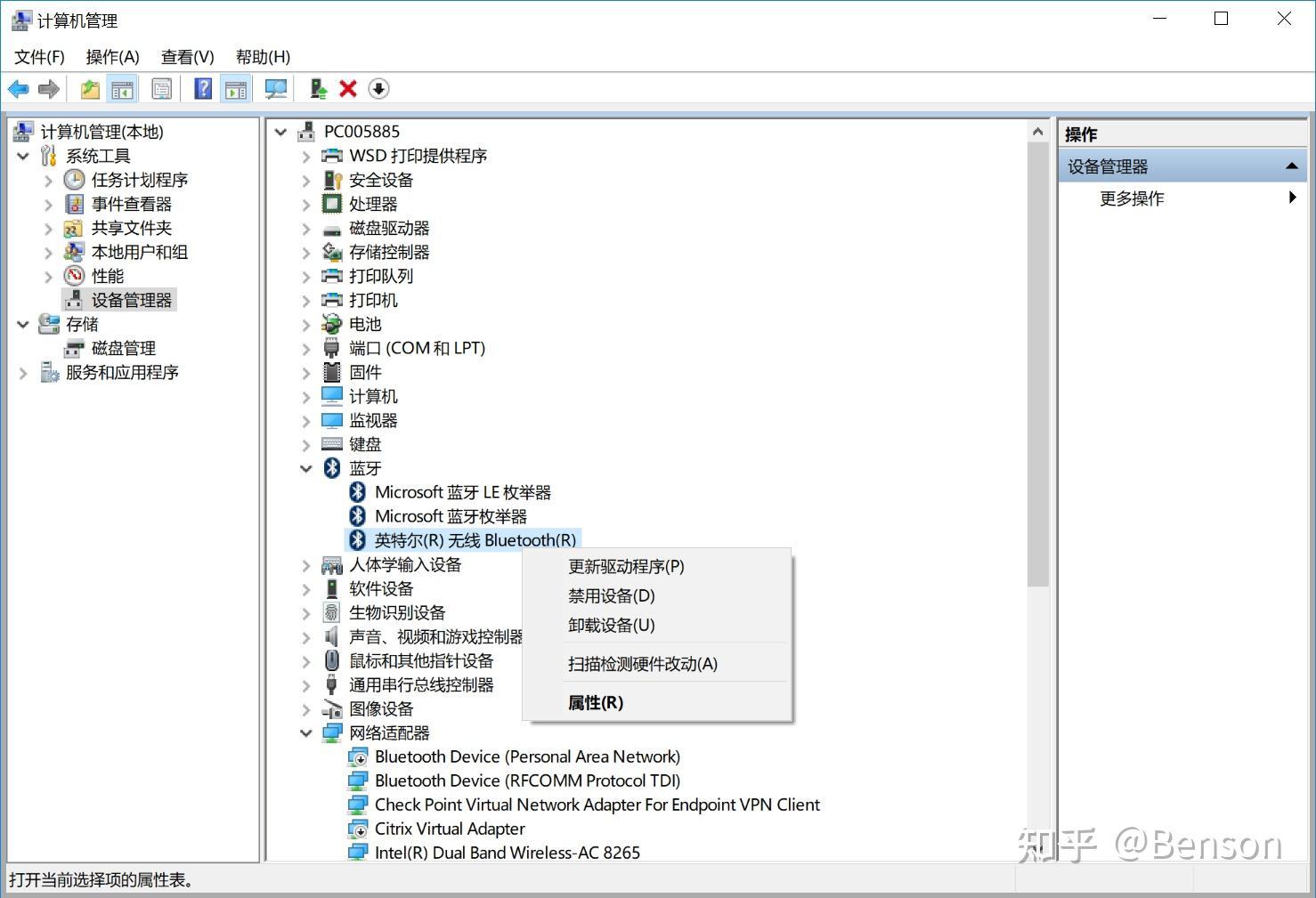Viewport: 1316px width, 898px height.
Task: Click the disable device down-arrow toolbar icon
Action: [378, 89]
